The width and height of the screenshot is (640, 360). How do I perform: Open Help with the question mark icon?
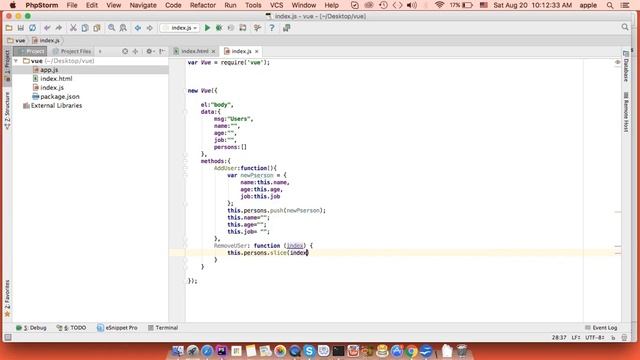(272, 28)
